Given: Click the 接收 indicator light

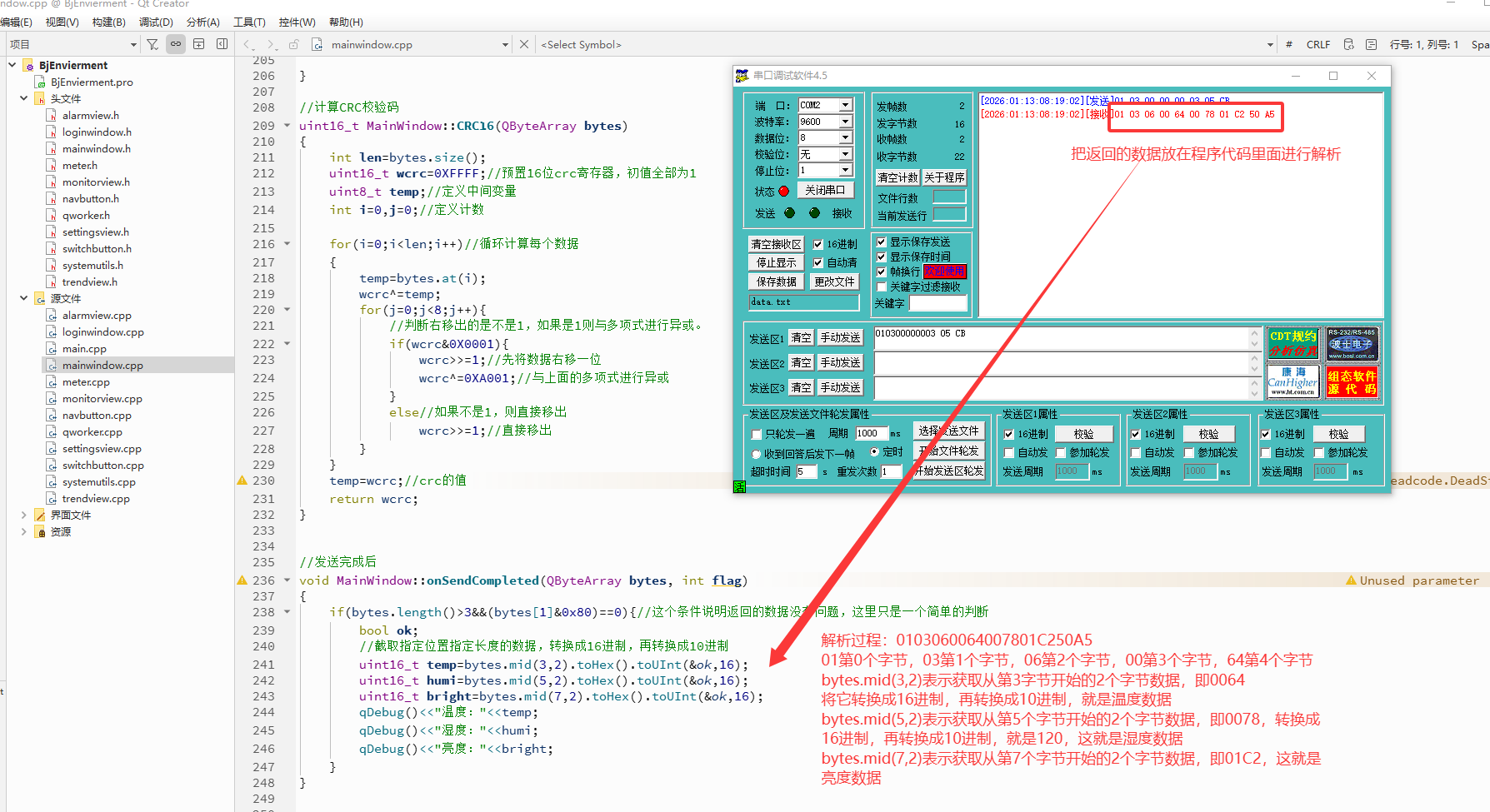Looking at the screenshot, I should click(x=814, y=213).
